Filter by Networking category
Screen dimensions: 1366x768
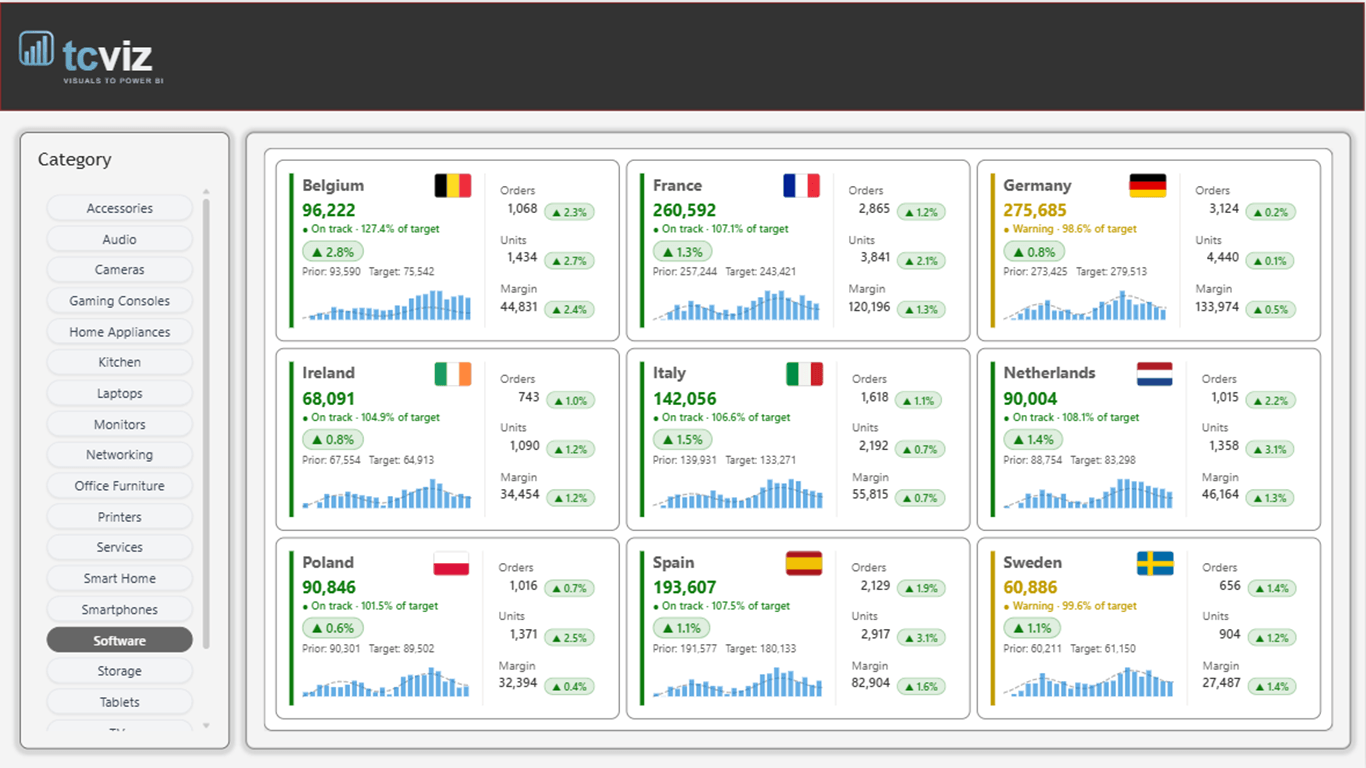[120, 455]
